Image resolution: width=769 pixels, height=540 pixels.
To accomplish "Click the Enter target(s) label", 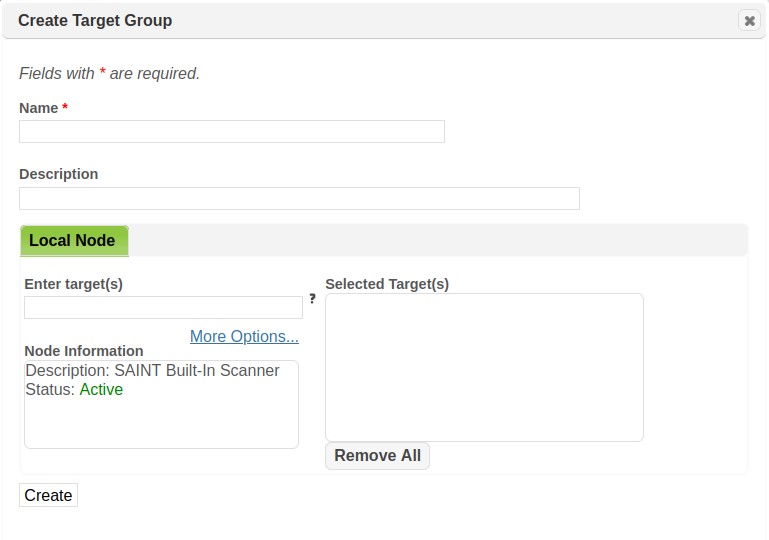I will click(x=73, y=284).
